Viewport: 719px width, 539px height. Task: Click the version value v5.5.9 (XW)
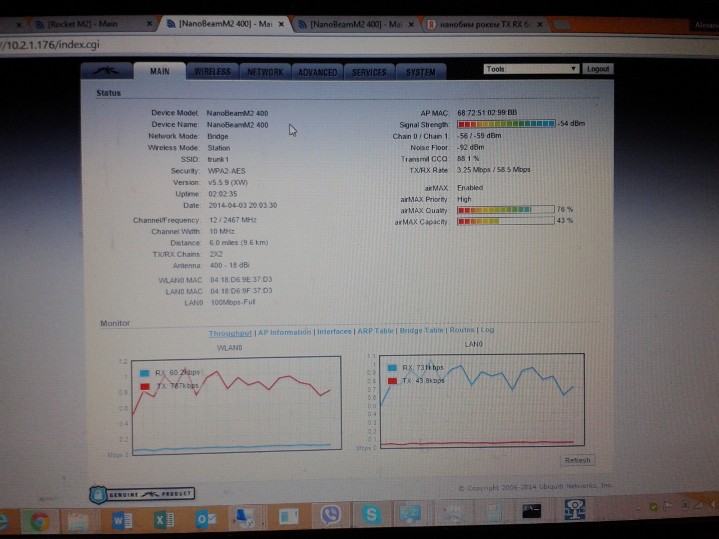(x=228, y=182)
